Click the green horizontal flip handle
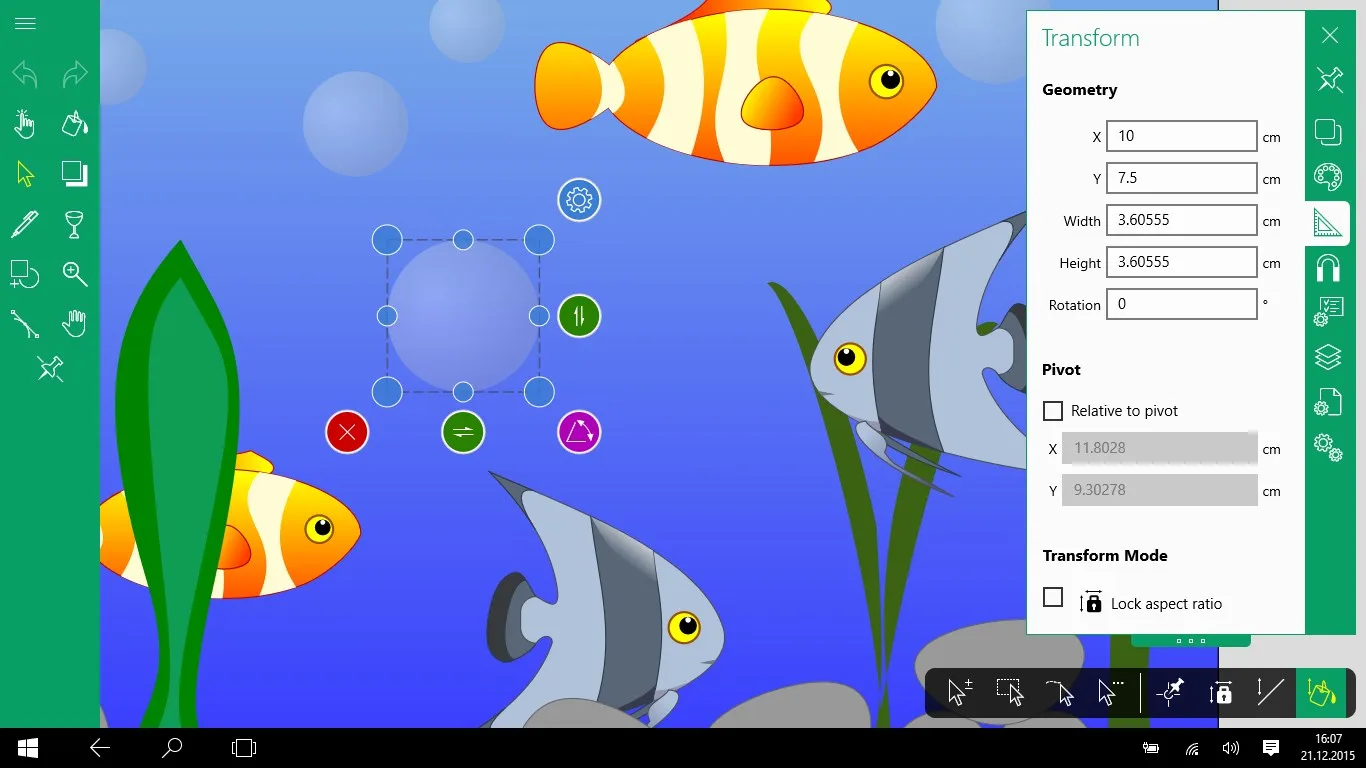Viewport: 1366px width, 768px height. (463, 432)
